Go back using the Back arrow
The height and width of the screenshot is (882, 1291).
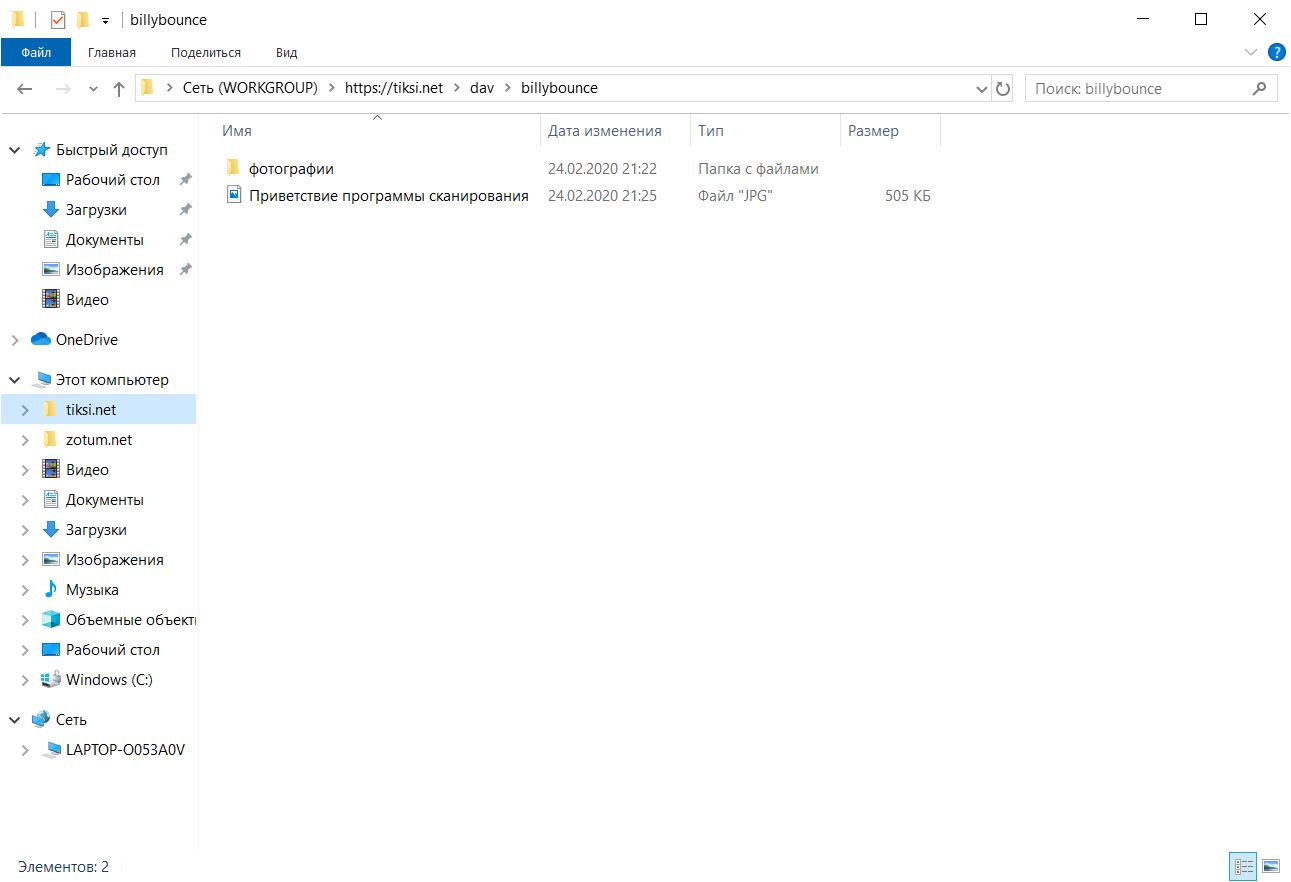pyautogui.click(x=26, y=89)
